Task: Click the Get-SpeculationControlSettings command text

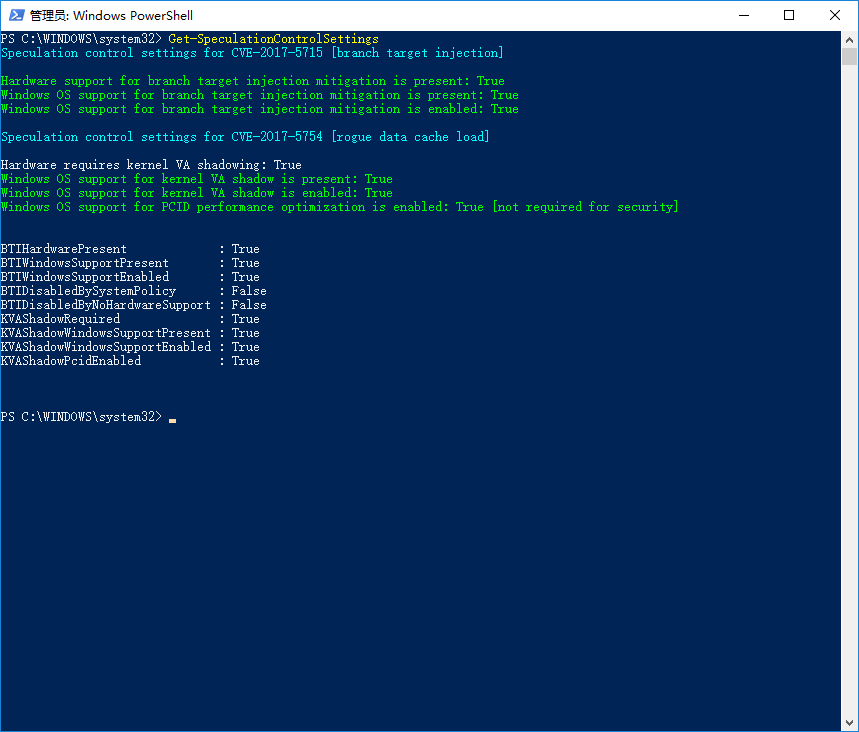Action: (x=273, y=39)
